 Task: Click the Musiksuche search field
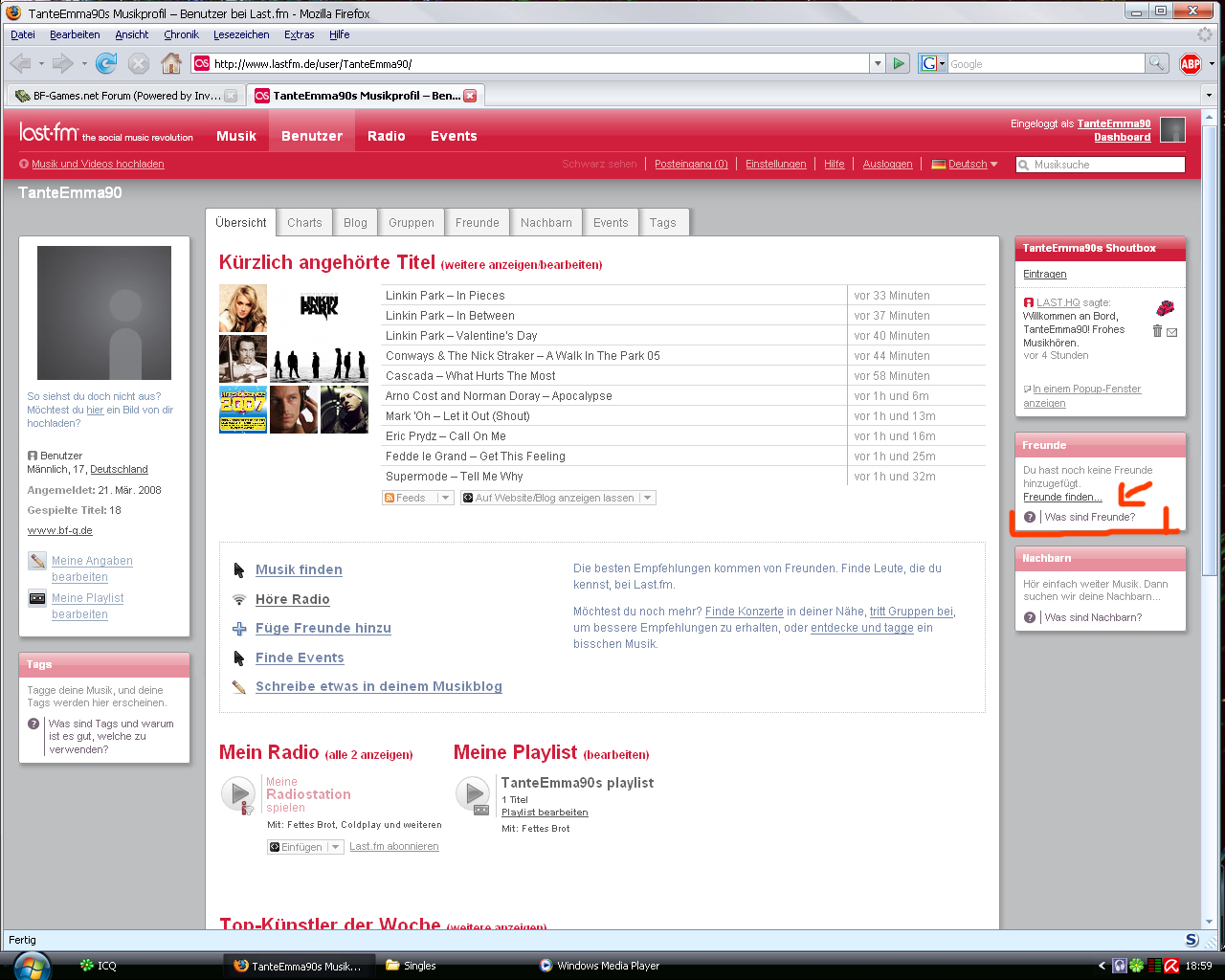1101,165
